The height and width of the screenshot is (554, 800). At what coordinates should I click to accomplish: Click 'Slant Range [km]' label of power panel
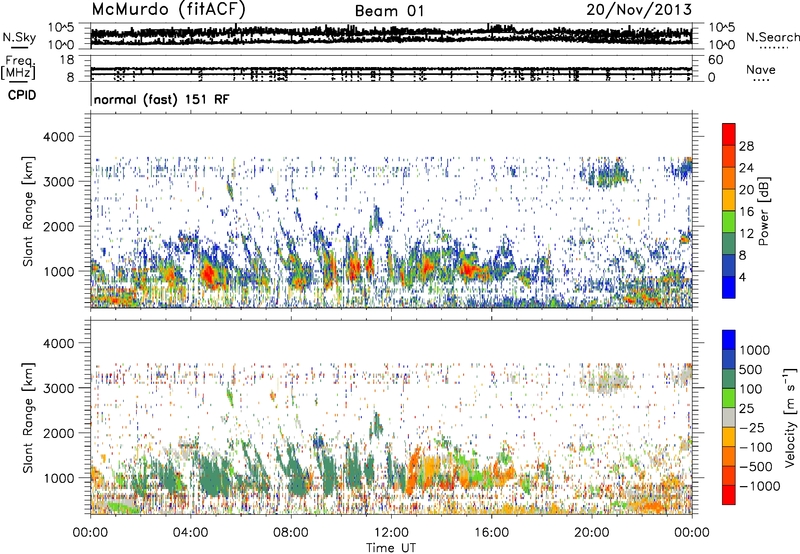click(28, 211)
